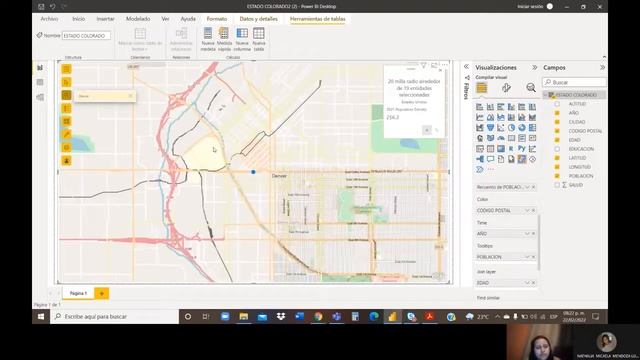Choose the line chart visual icon
The height and width of the screenshot is (360, 640).
480,118
